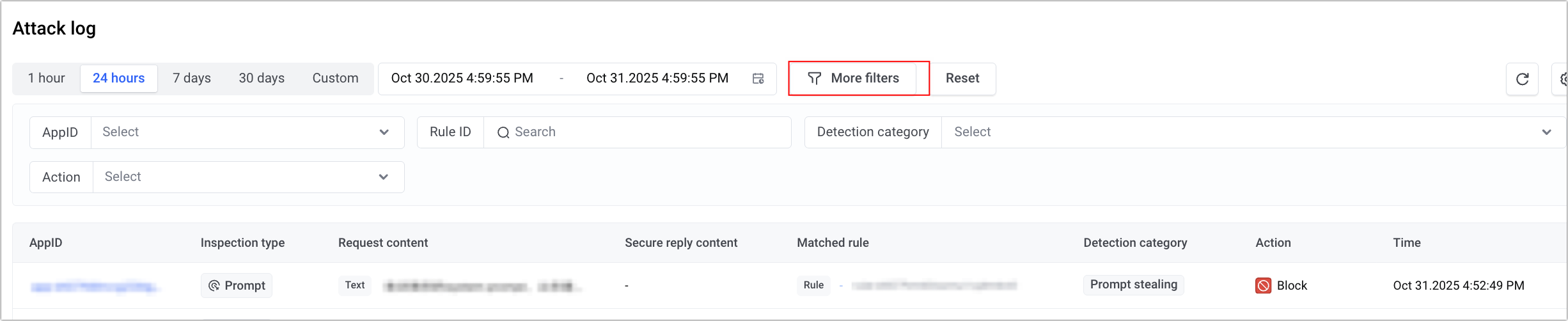
Task: Switch to the 1 hour time range
Action: click(47, 78)
